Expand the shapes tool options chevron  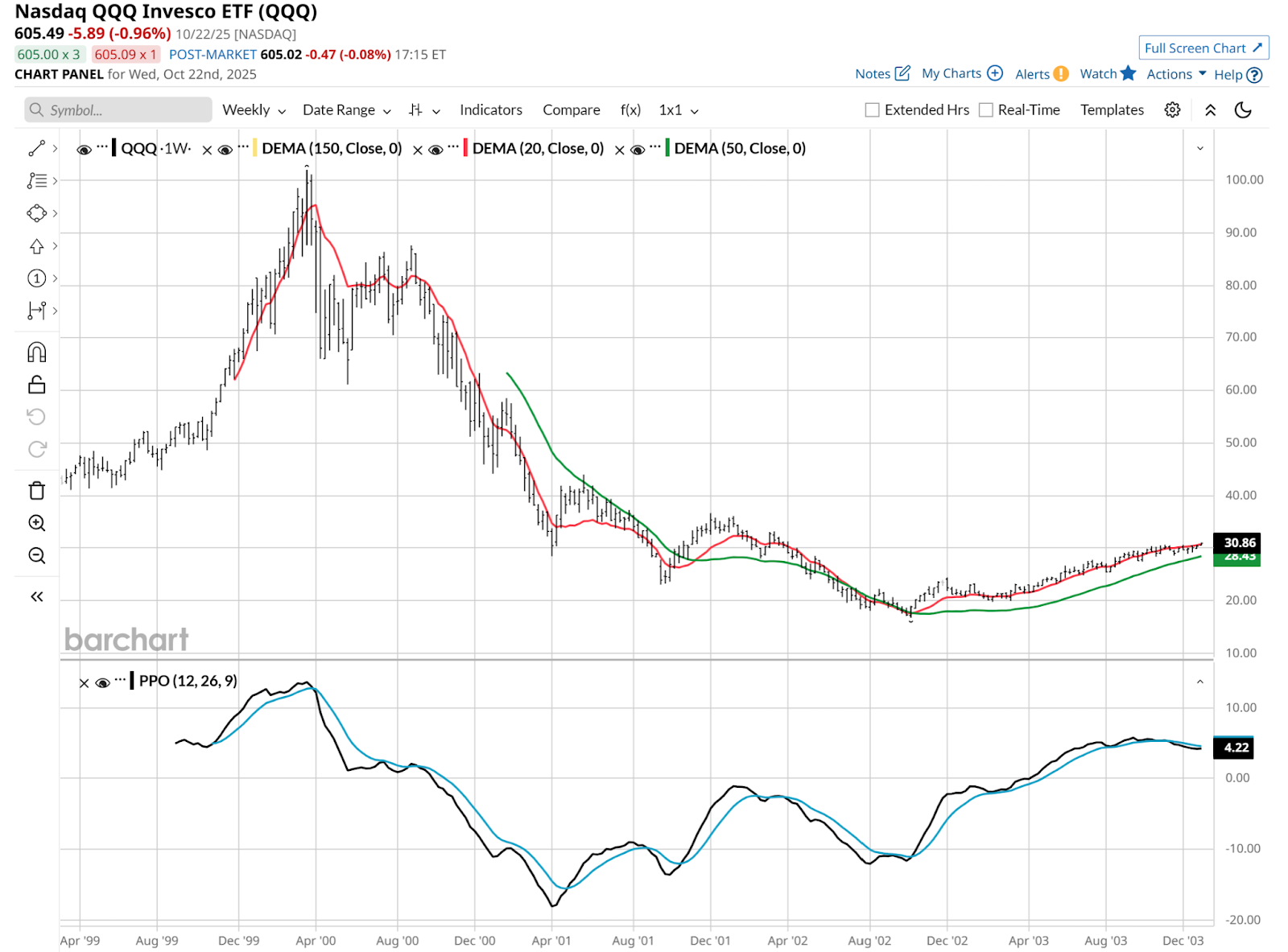pos(55,213)
